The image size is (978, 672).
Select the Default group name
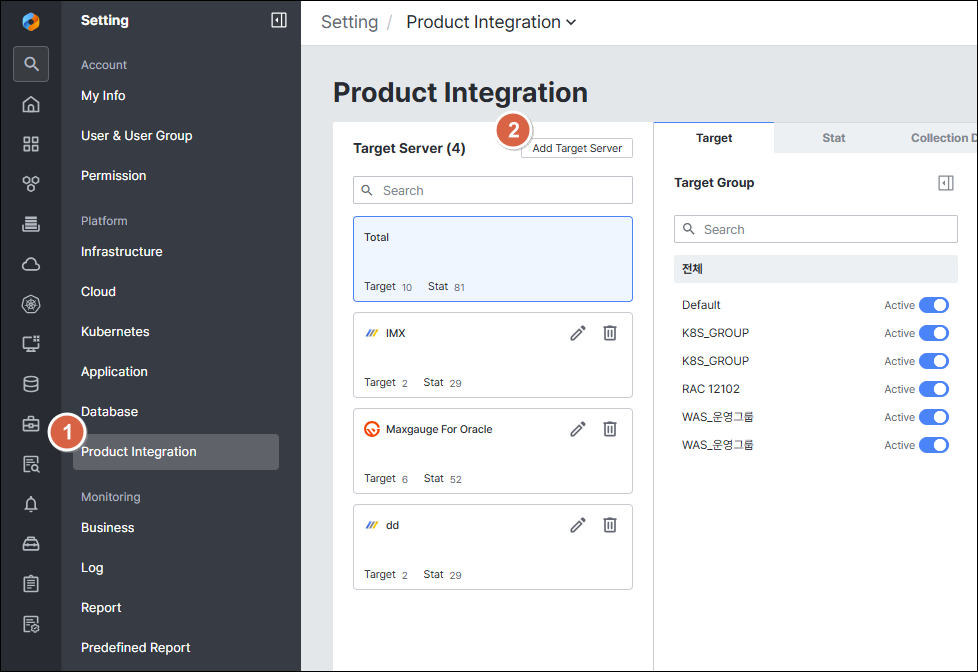point(701,305)
